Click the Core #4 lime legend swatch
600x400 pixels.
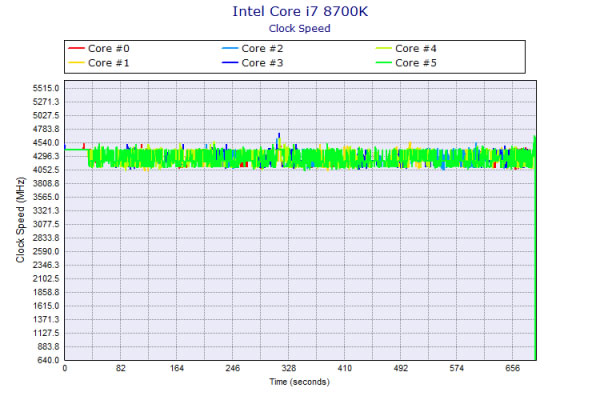[x=383, y=48]
